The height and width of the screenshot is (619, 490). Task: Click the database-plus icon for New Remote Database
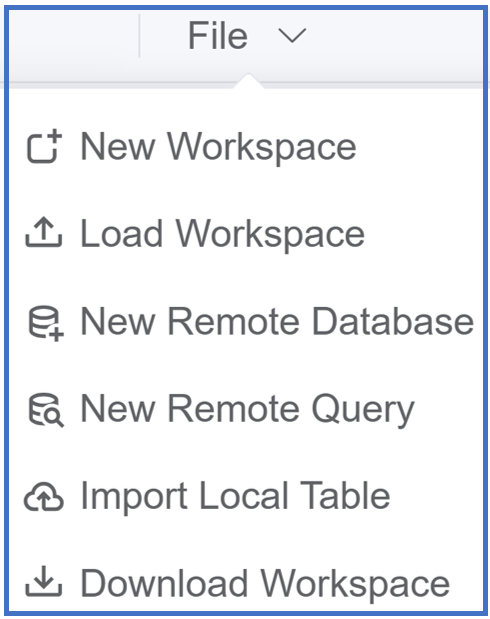[46, 324]
